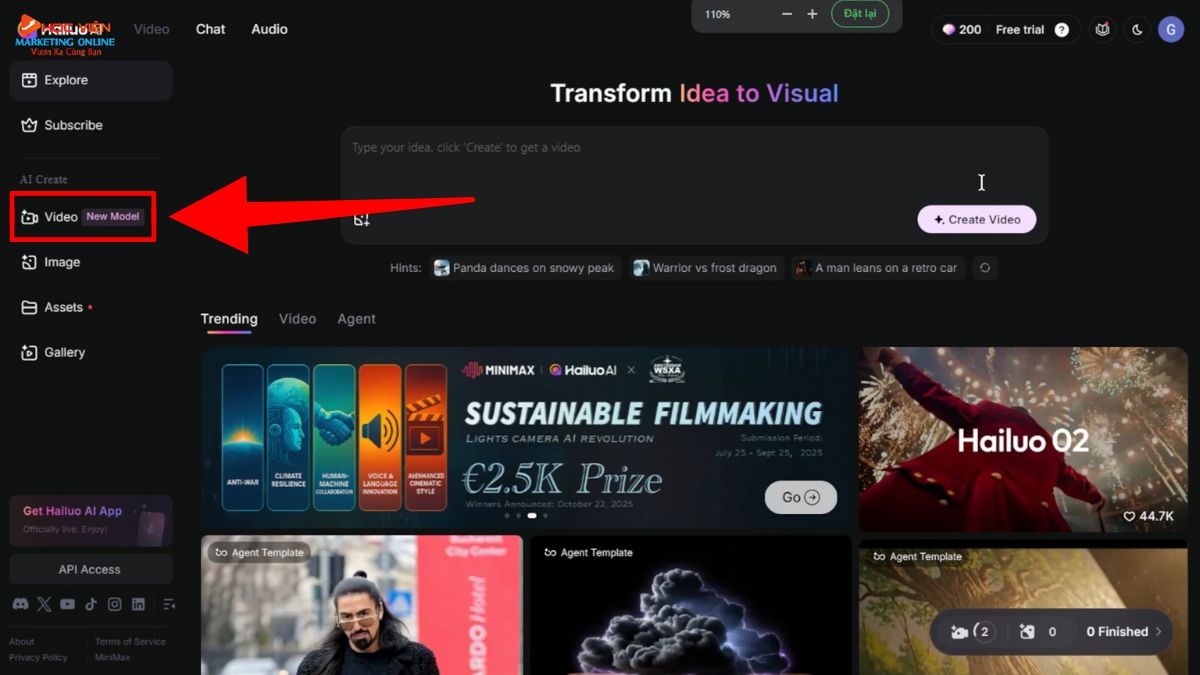Open the About link
This screenshot has height=675, width=1200.
(x=22, y=642)
